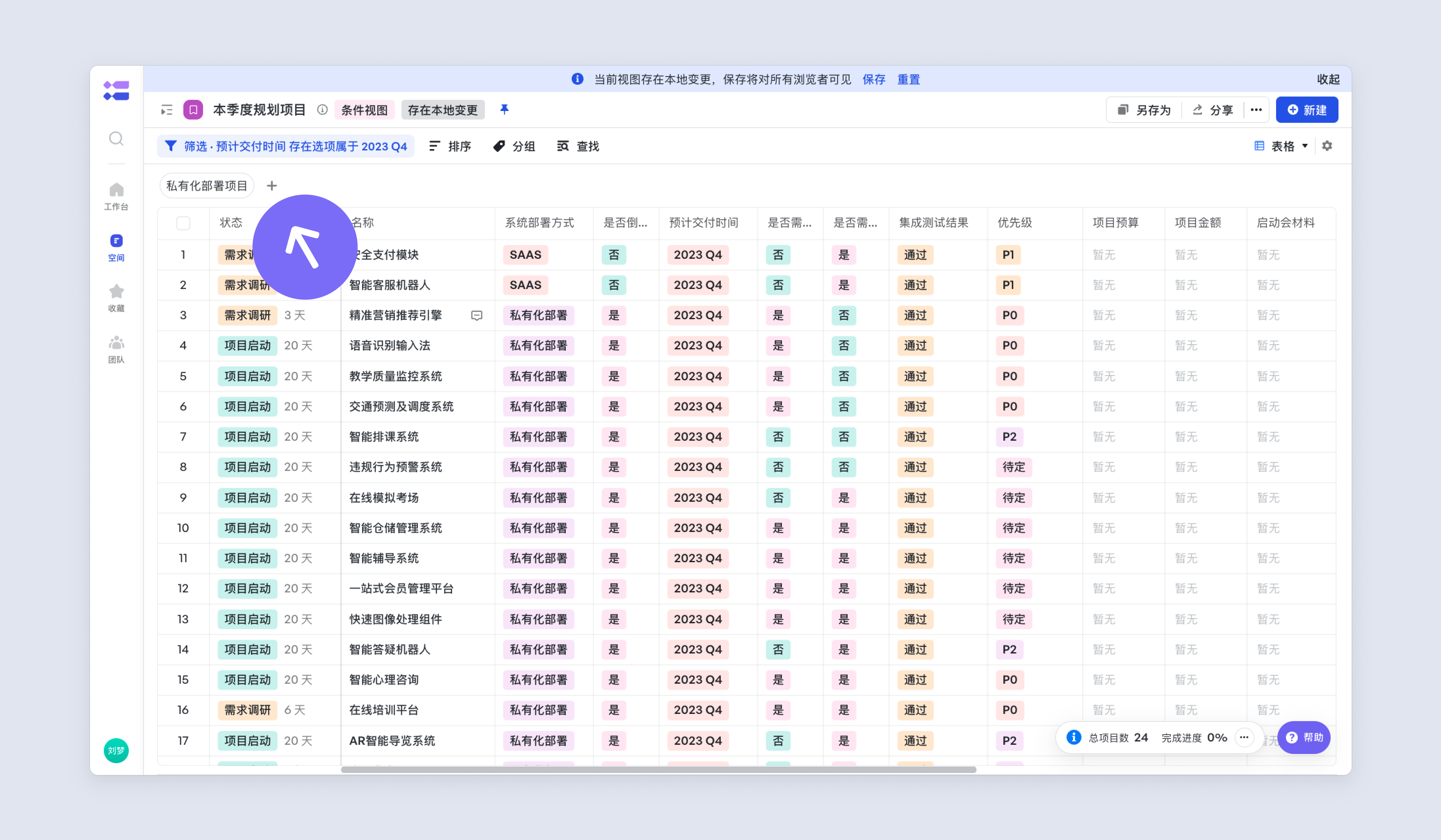Open the more options ellipsis menu

[x=1256, y=110]
